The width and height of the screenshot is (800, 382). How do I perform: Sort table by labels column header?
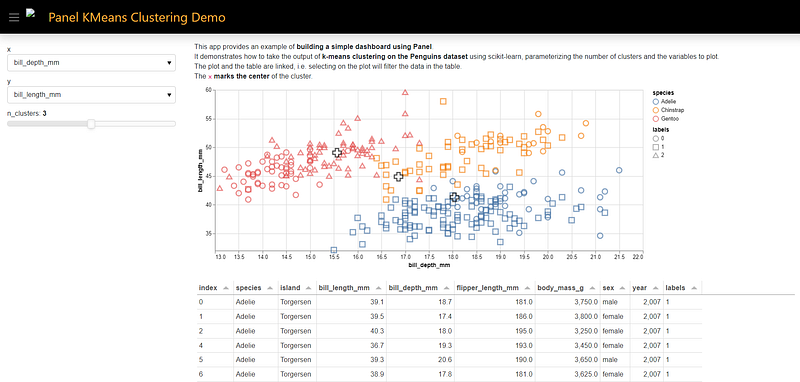click(682, 288)
